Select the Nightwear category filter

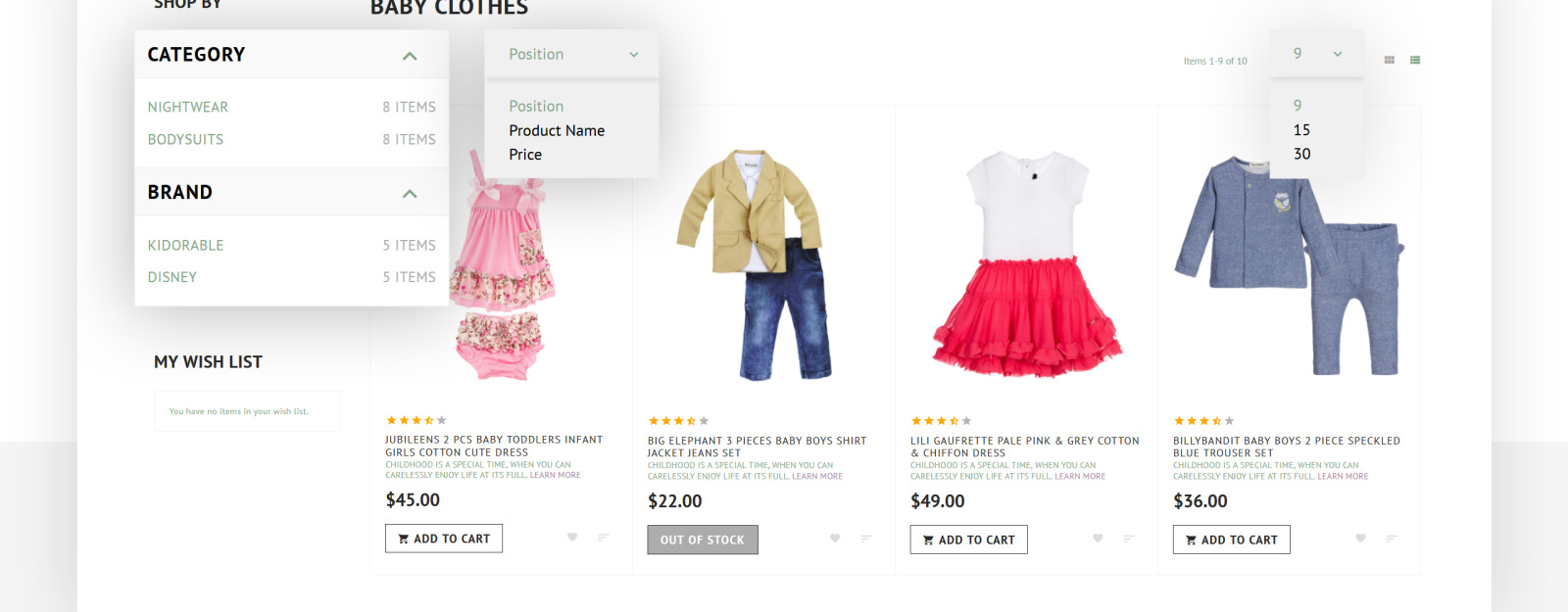pos(188,107)
